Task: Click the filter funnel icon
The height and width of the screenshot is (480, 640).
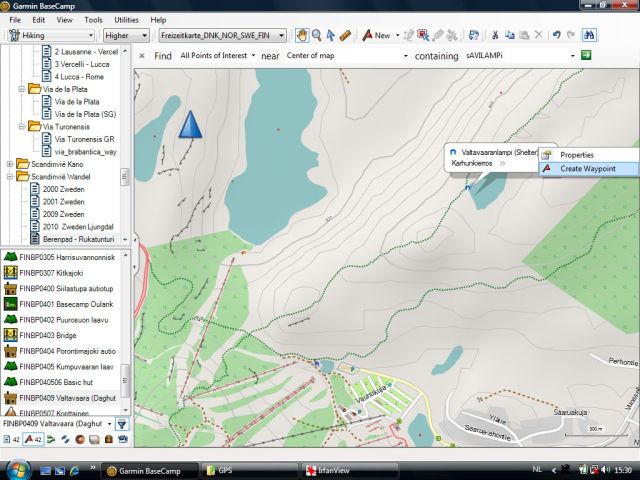Action: pos(122,424)
